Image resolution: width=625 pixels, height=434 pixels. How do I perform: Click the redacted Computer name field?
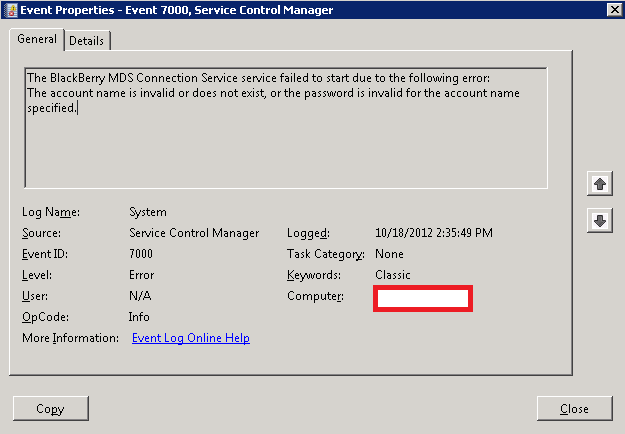[422, 298]
